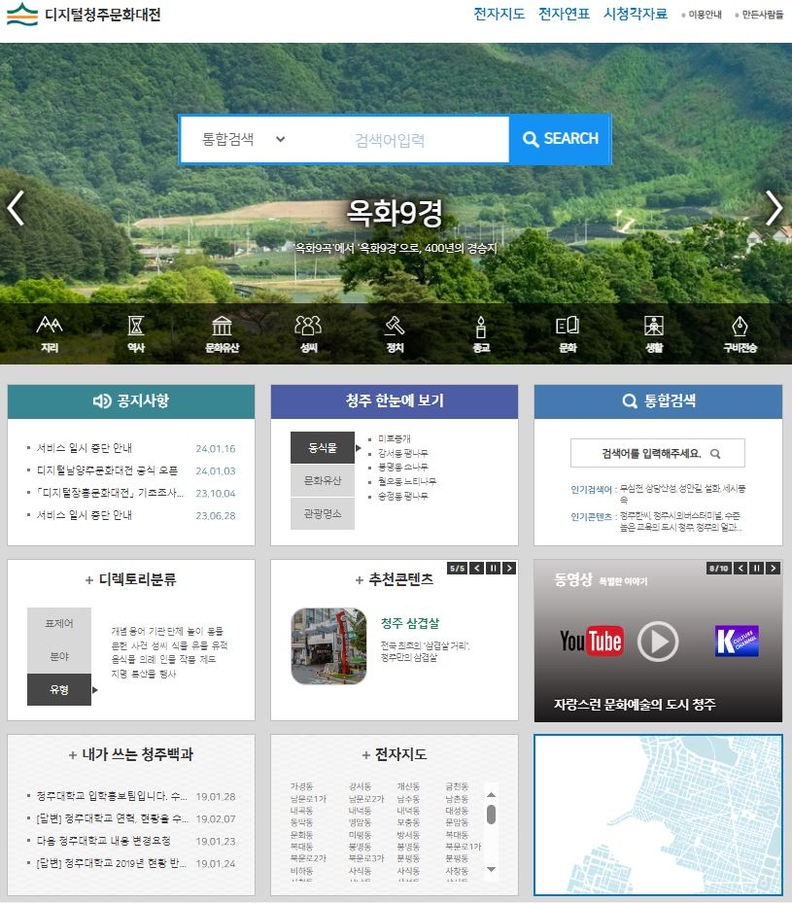The height and width of the screenshot is (903, 792).
Task: Go to previous banner slide with left arrow
Action: coord(15,208)
